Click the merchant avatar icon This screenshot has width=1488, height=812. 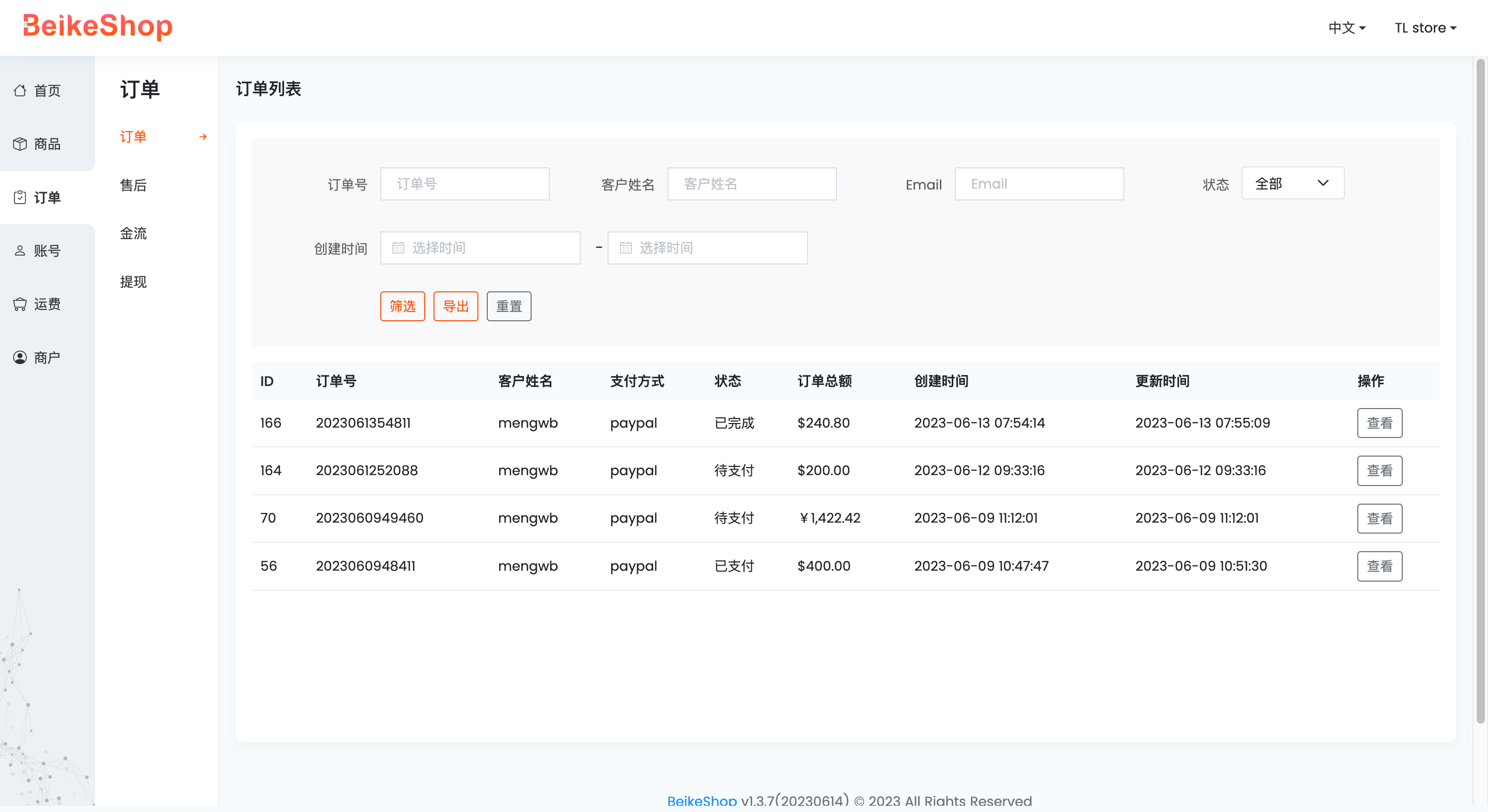click(20, 357)
